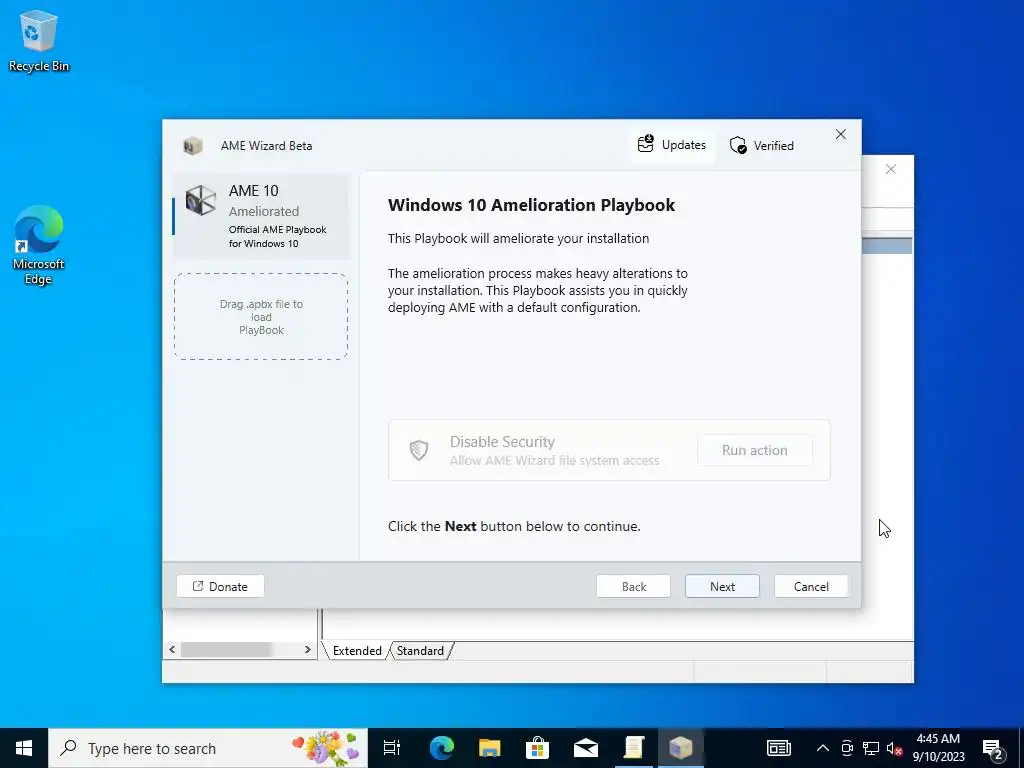Open Task View on the taskbar
Image resolution: width=1024 pixels, height=768 pixels.
[x=392, y=748]
